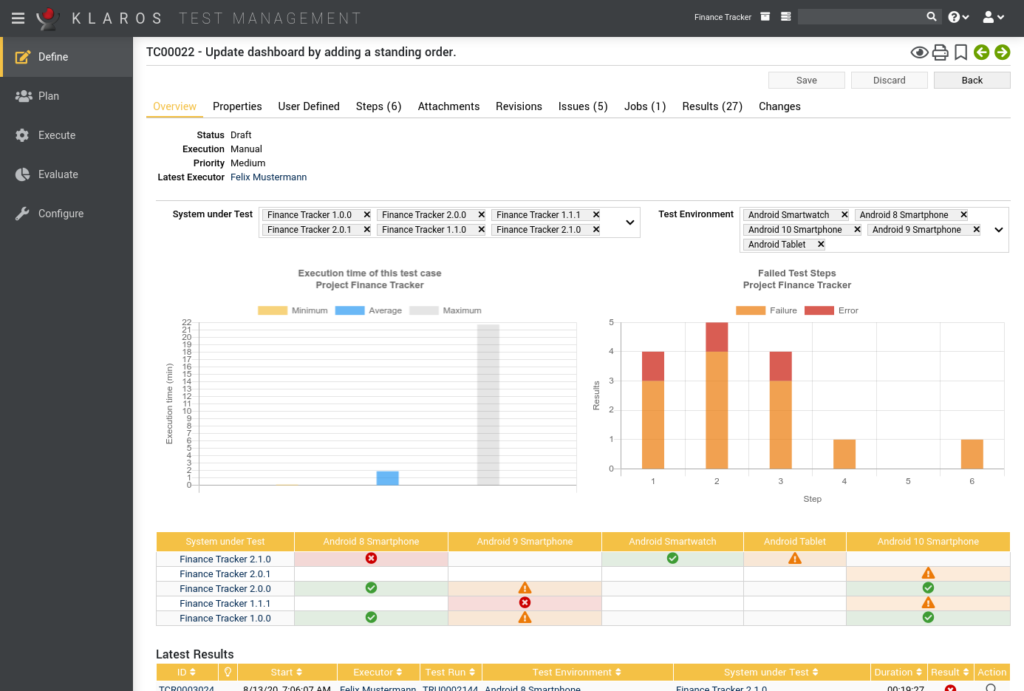Switch to the Revisions tab
This screenshot has width=1024, height=691.
(519, 106)
